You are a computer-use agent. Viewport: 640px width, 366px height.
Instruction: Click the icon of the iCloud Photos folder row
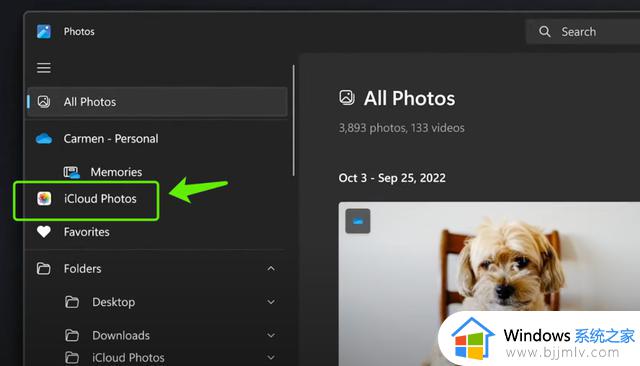coord(72,357)
